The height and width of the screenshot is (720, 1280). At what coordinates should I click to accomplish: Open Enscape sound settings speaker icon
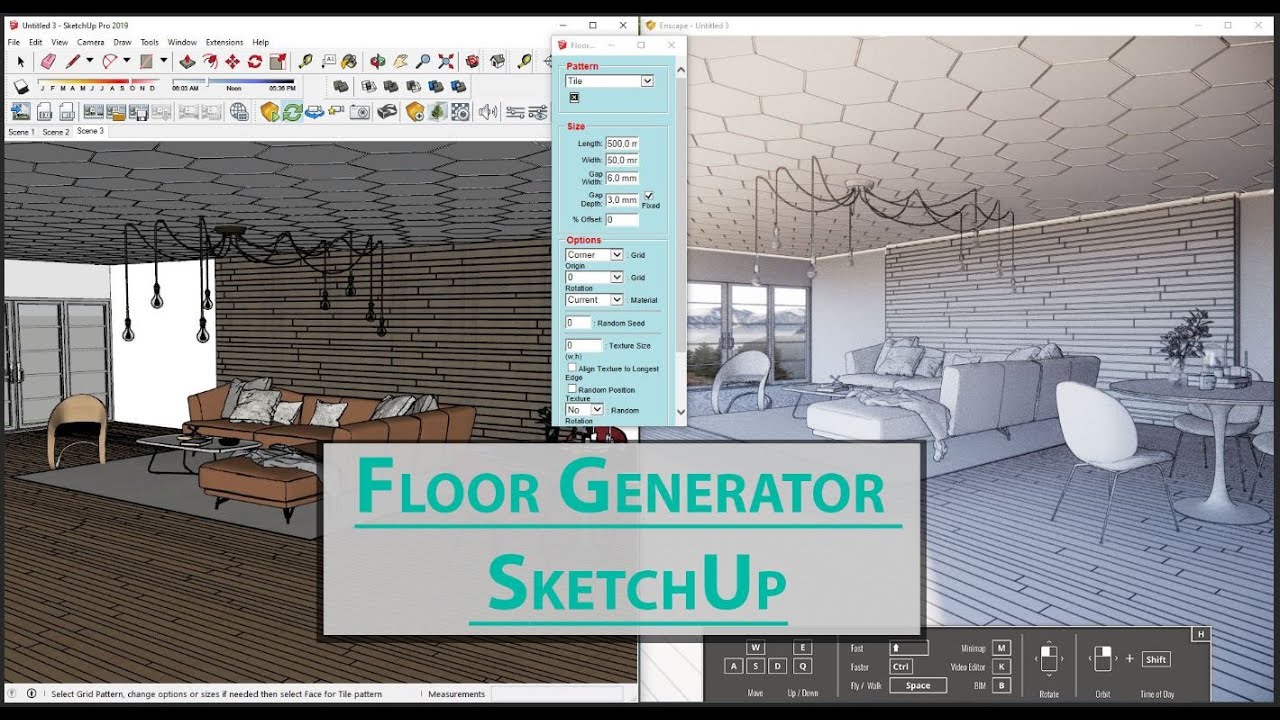(x=488, y=111)
